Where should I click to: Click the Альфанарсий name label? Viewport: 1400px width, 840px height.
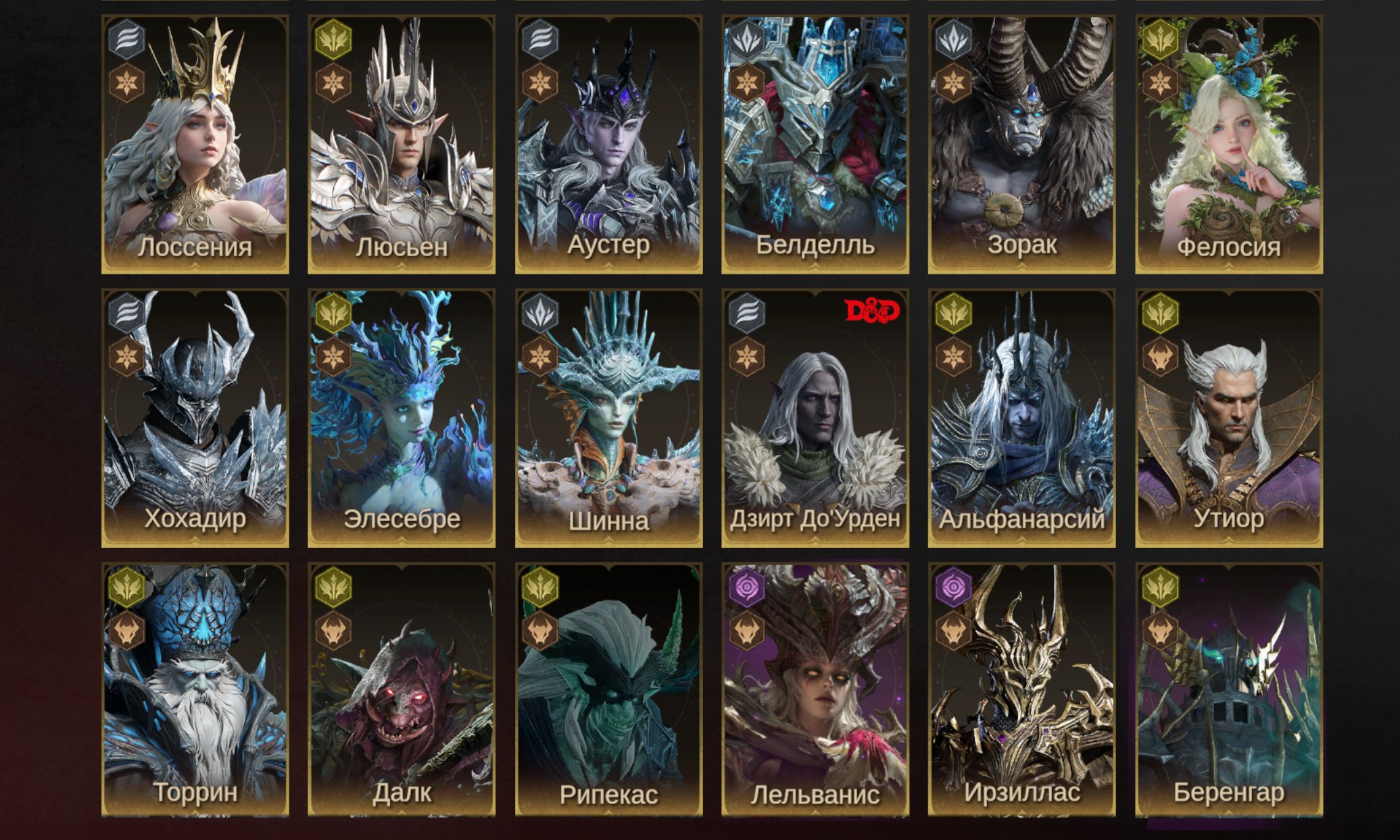point(1022,519)
